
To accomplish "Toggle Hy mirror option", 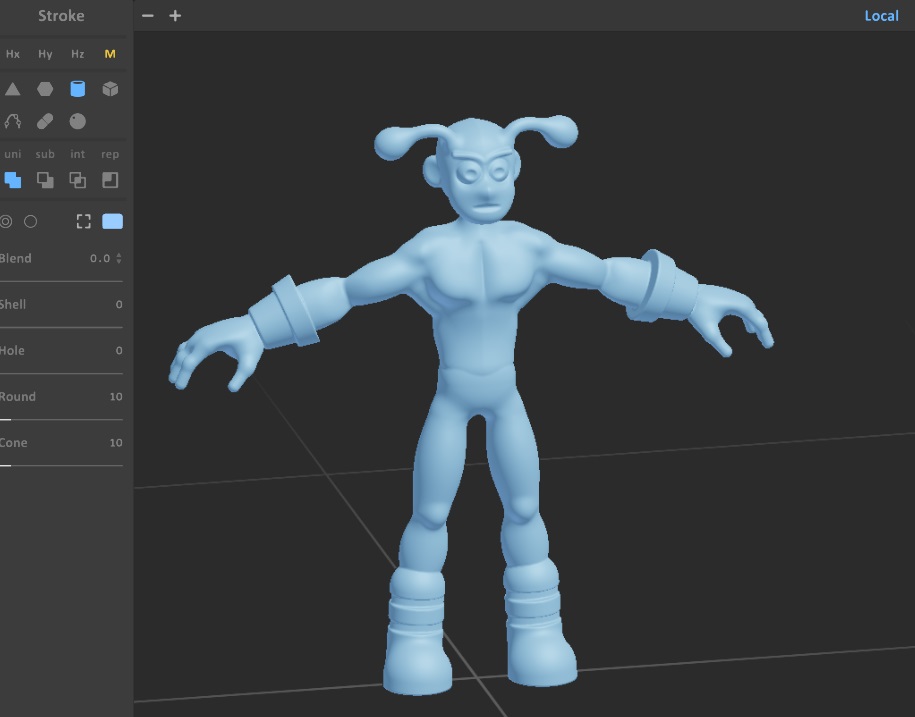I will [45, 54].
